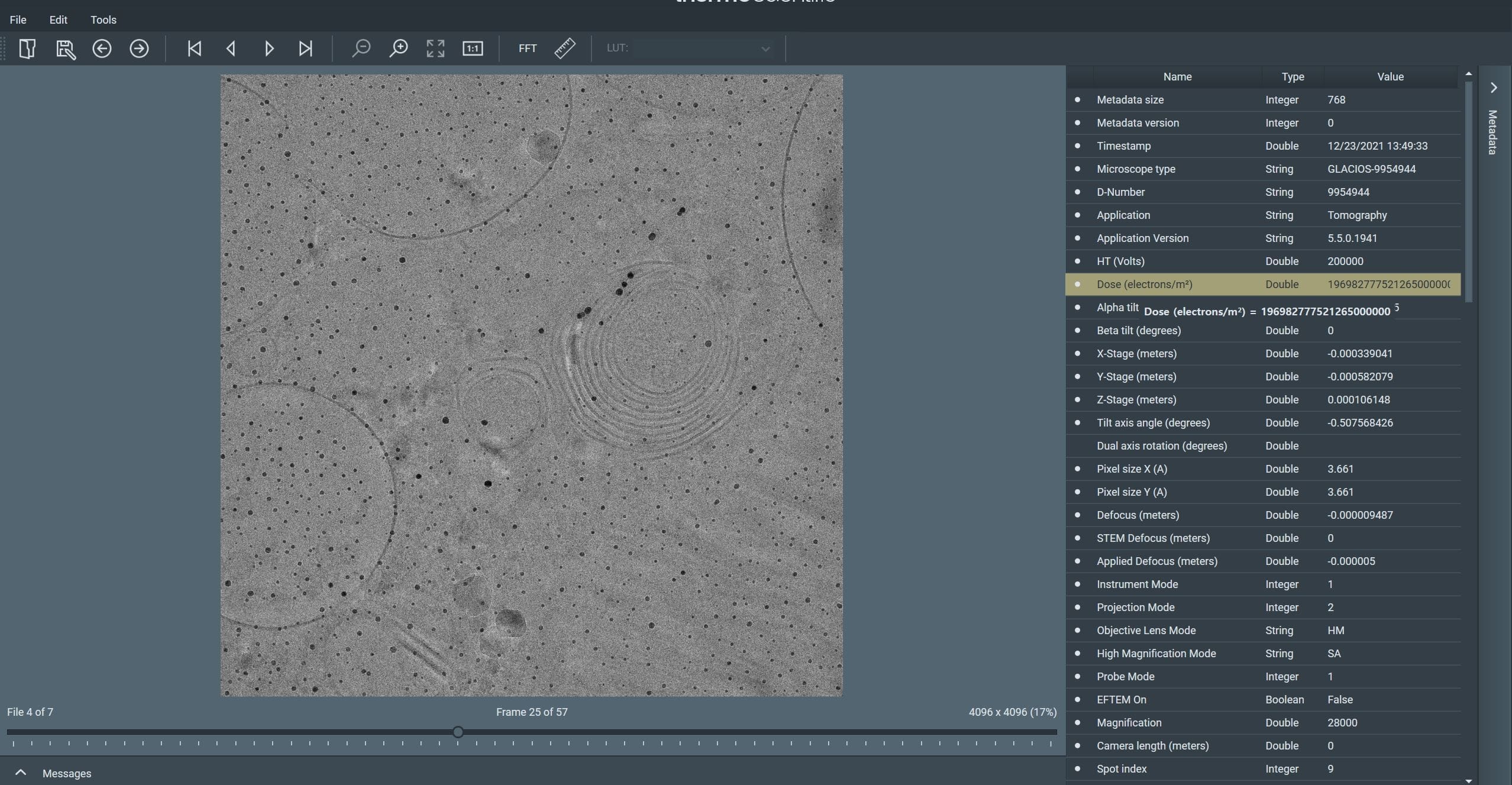
Task: Open the Tools menu
Action: tap(103, 20)
